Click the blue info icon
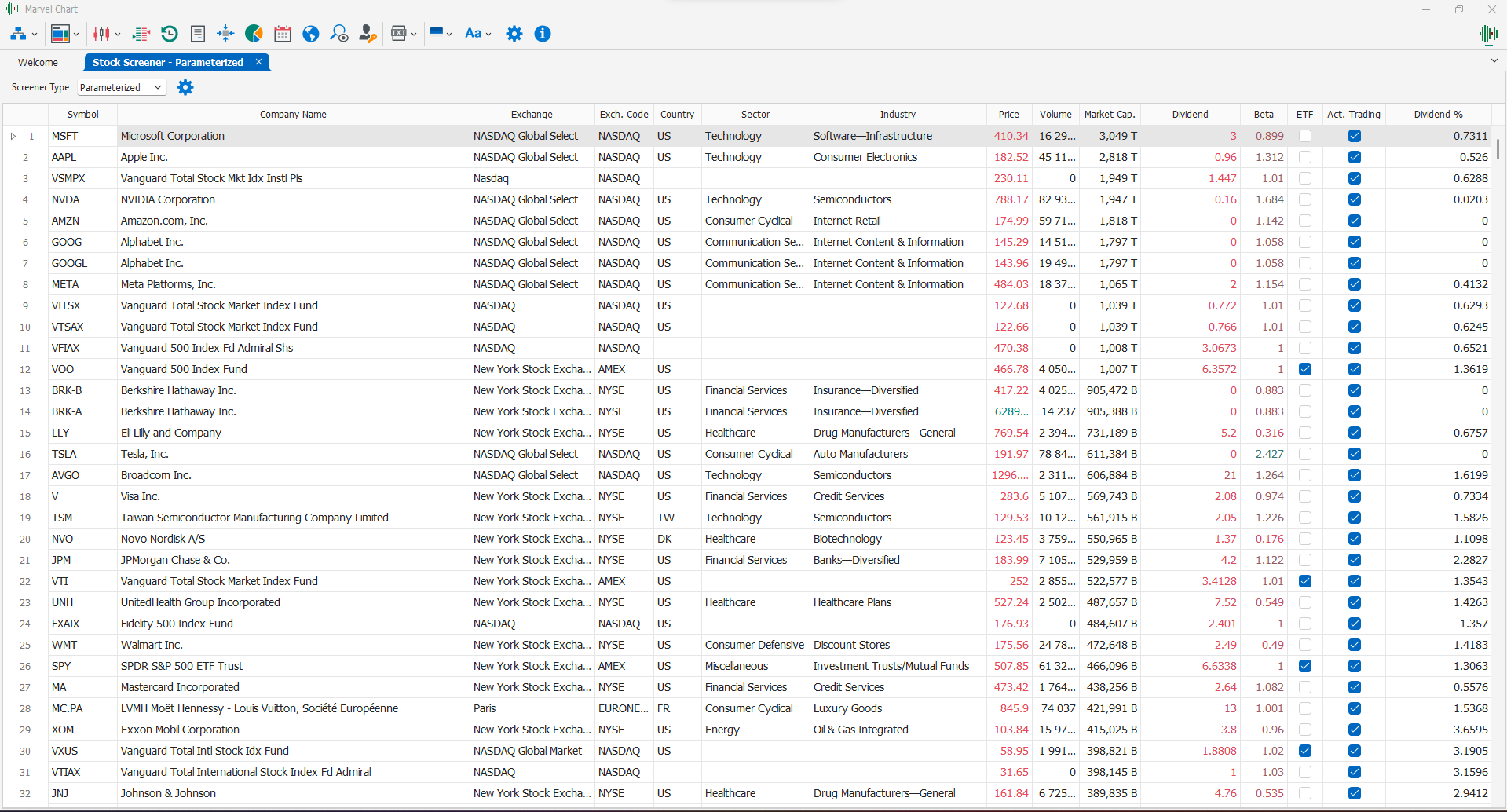Viewport: 1507px width, 812px height. (x=543, y=34)
